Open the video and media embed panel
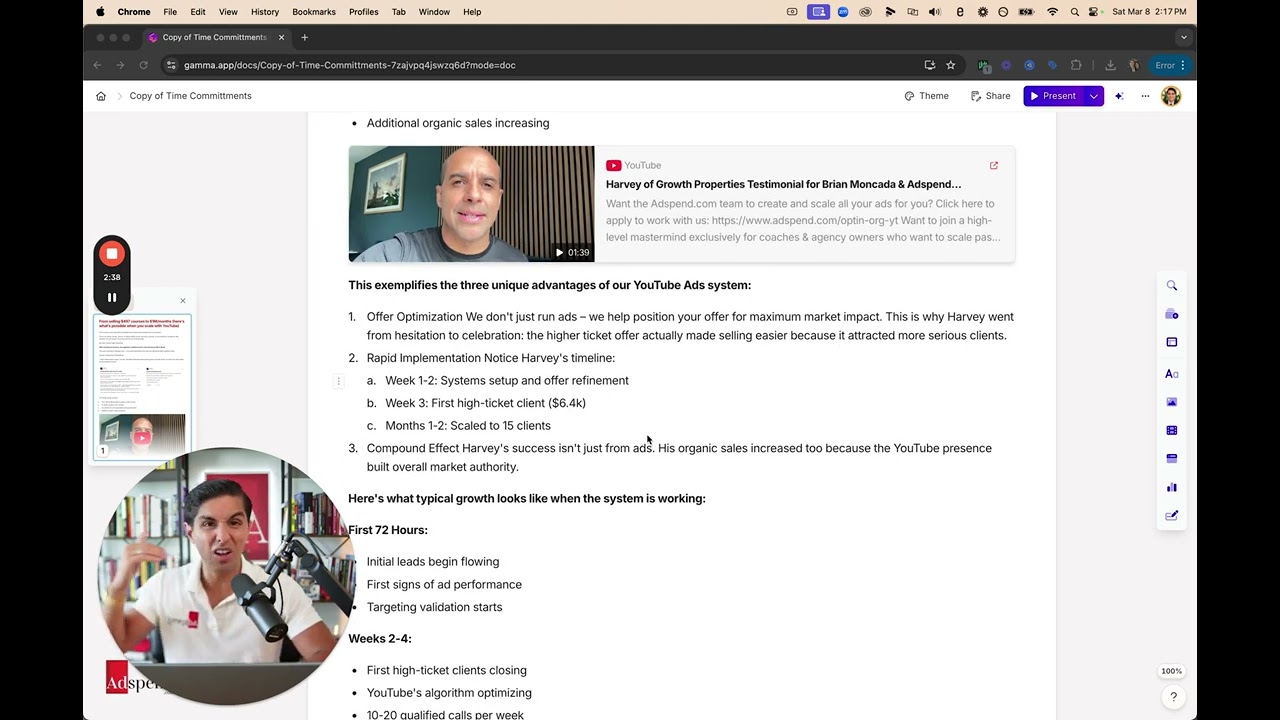The width and height of the screenshot is (1280, 720). [1172, 430]
